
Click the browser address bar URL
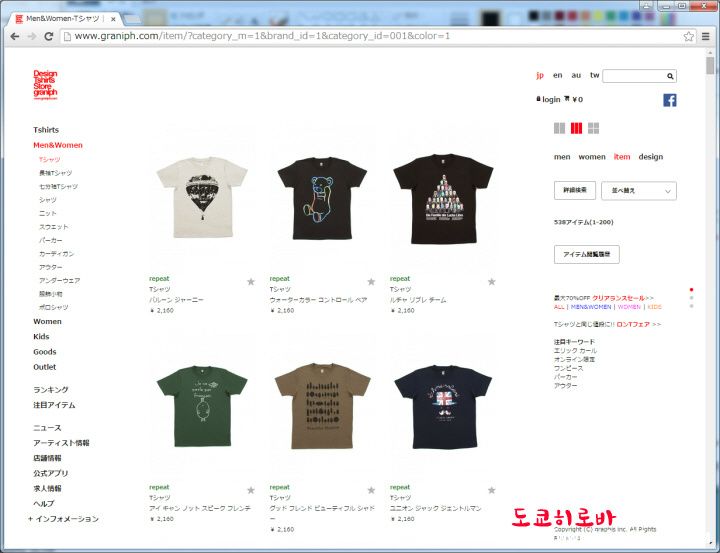click(x=262, y=36)
